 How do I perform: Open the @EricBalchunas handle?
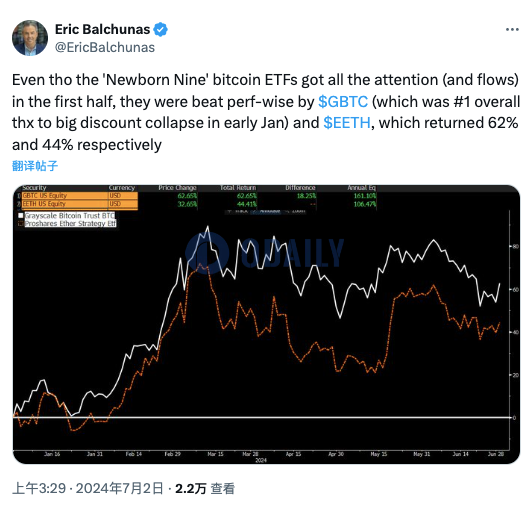click(x=105, y=47)
